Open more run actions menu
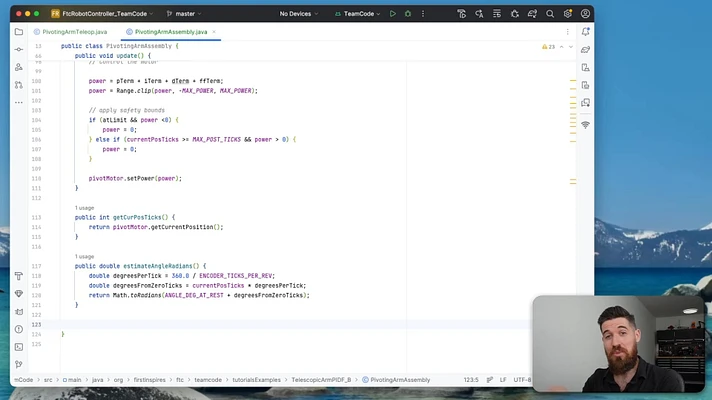Viewport: 712px width, 400px height. 423,14
